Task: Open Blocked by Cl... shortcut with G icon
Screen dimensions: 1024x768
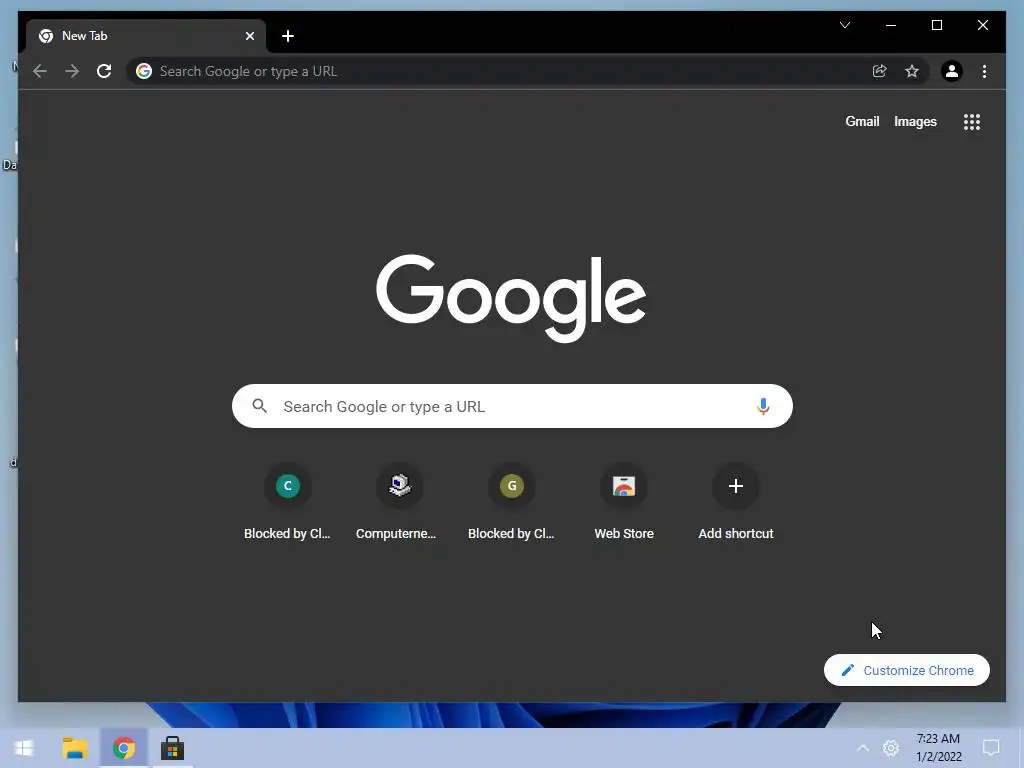Action: pos(511,502)
